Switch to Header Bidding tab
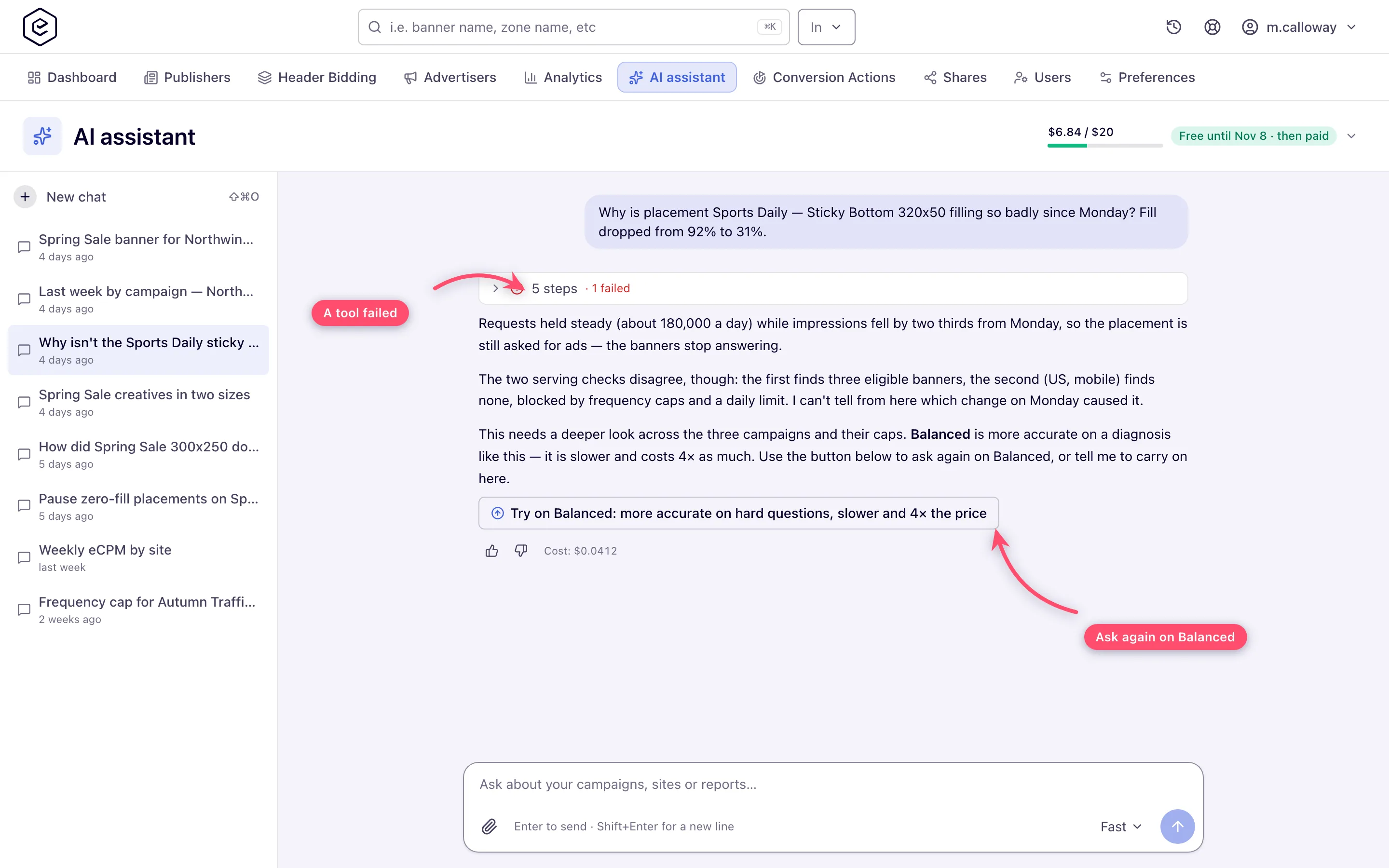Image resolution: width=1389 pixels, height=868 pixels. tap(317, 78)
